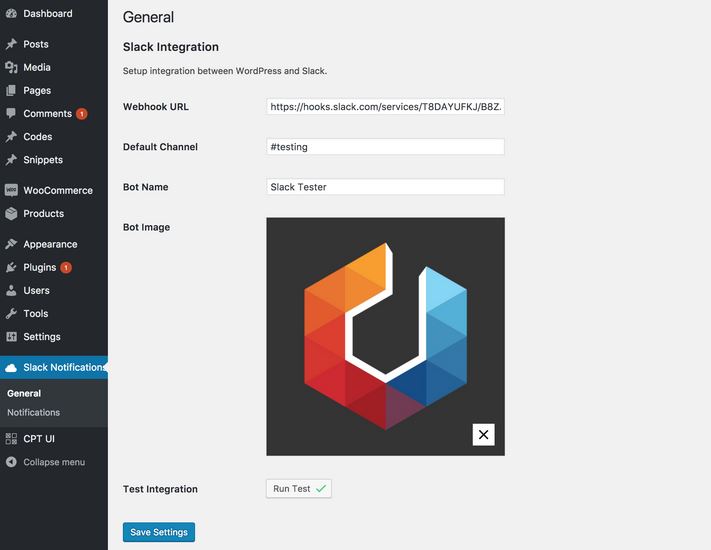The width and height of the screenshot is (711, 550).
Task: Click the Posts pushpin icon
Action: tap(11, 44)
